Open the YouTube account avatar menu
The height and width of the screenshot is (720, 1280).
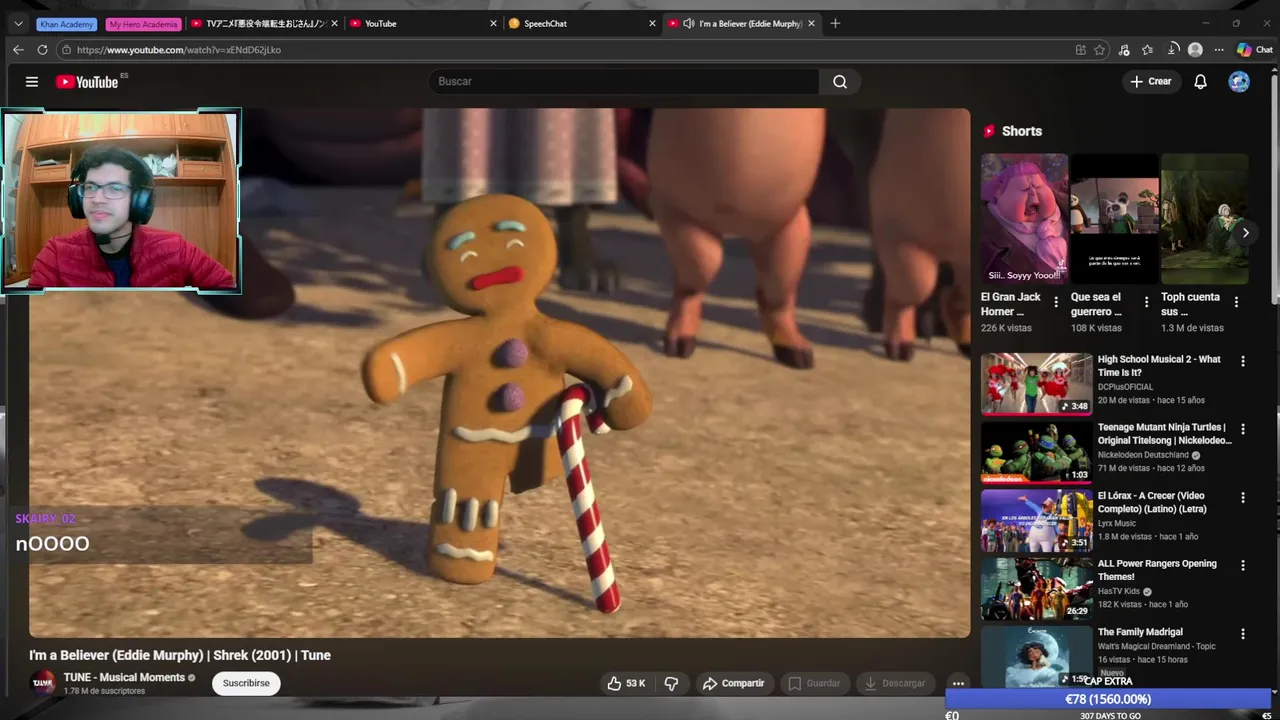(x=1239, y=82)
